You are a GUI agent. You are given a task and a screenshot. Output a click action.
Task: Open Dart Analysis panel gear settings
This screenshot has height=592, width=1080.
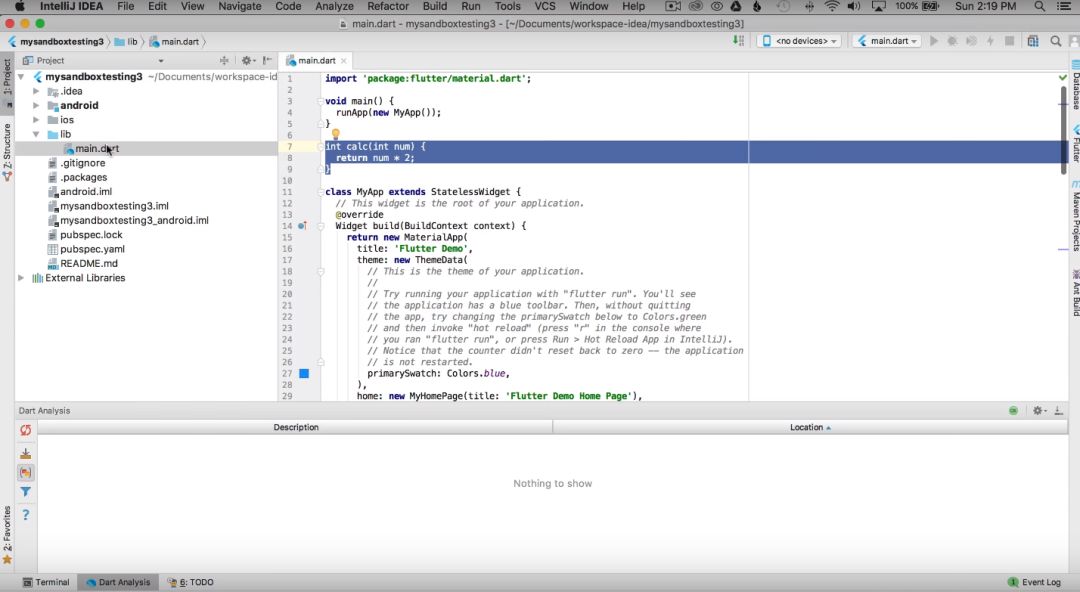pyautogui.click(x=1038, y=411)
